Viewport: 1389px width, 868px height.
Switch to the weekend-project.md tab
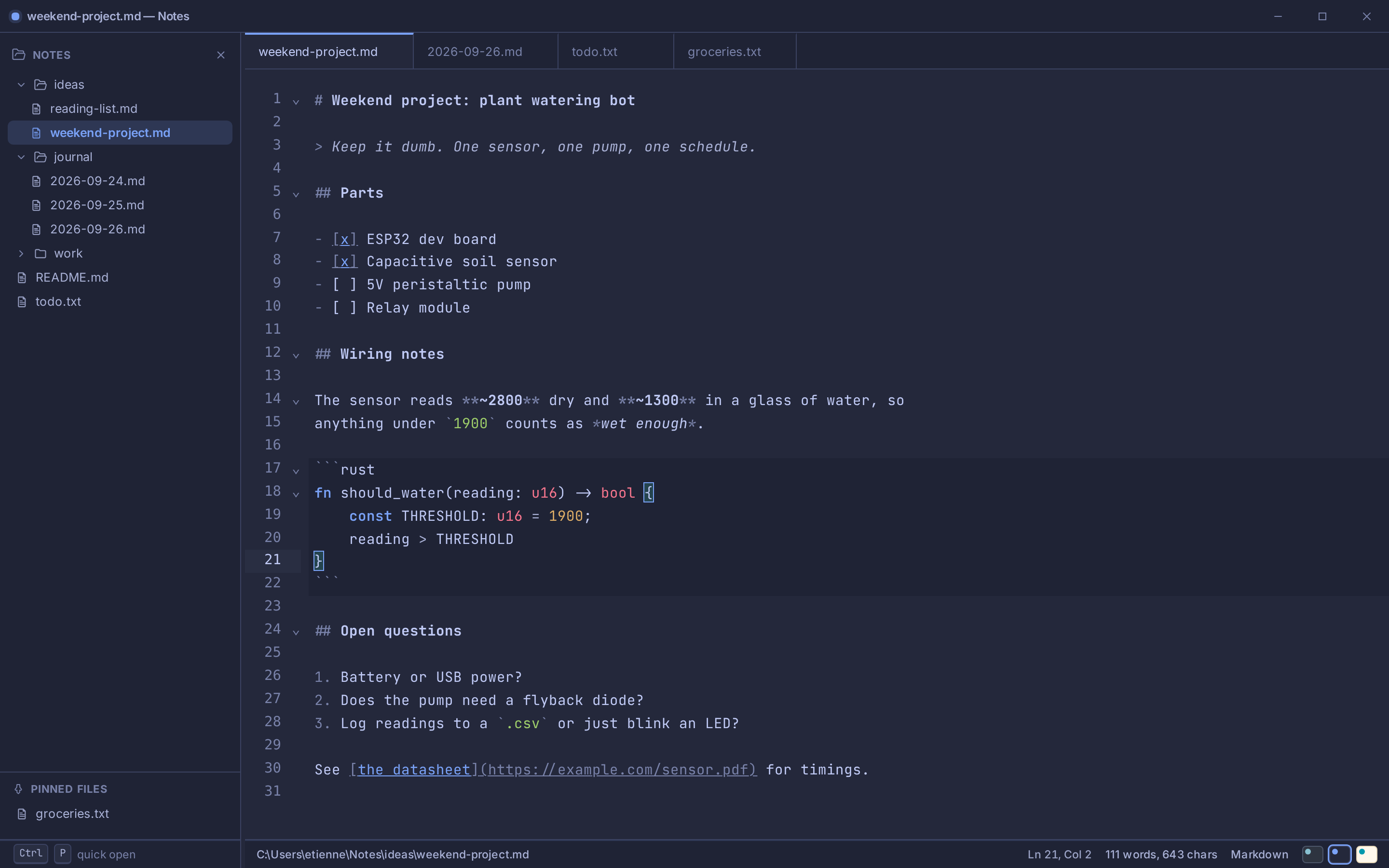point(329,52)
